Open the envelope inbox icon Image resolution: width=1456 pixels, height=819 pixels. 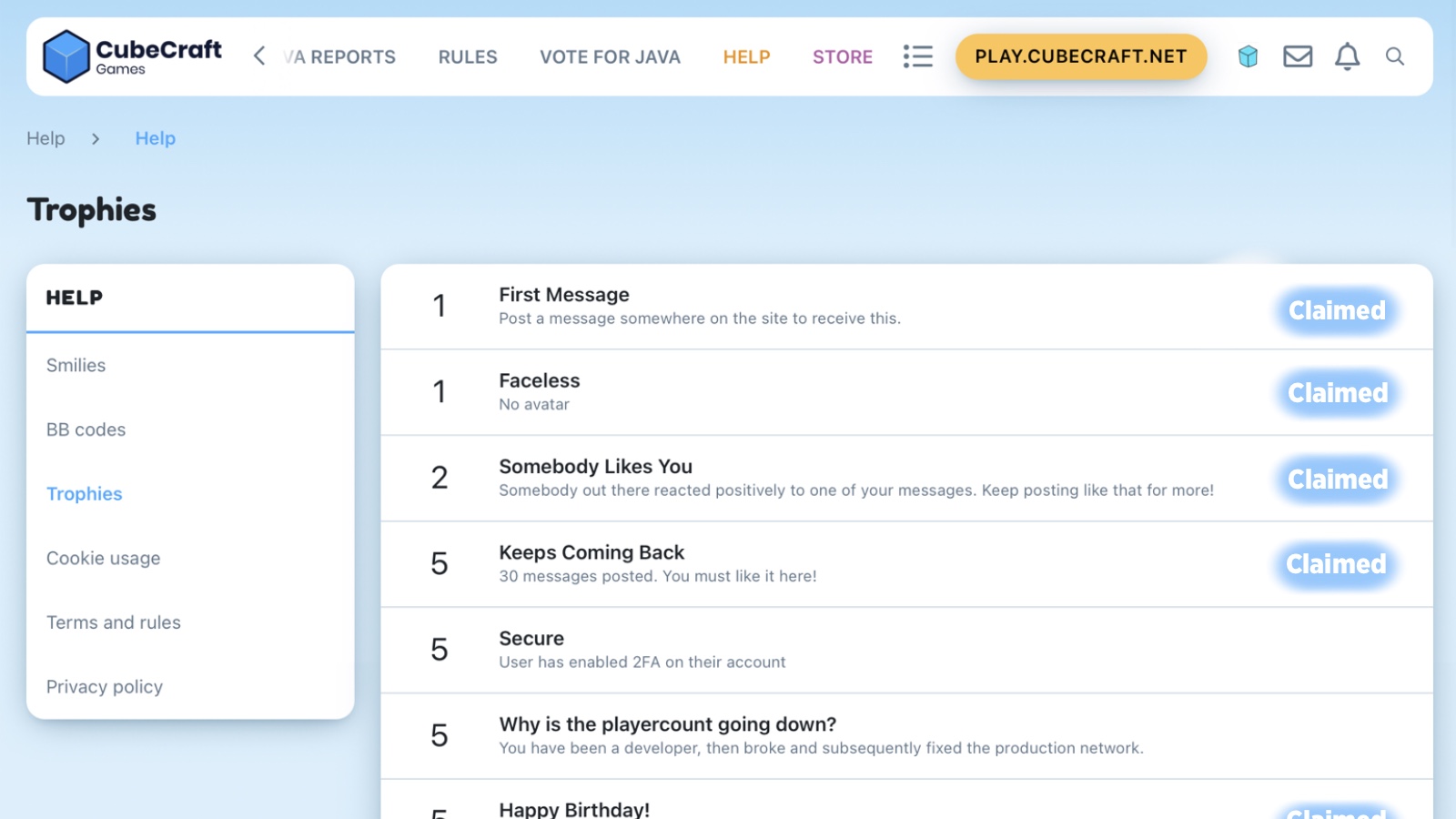click(x=1298, y=56)
